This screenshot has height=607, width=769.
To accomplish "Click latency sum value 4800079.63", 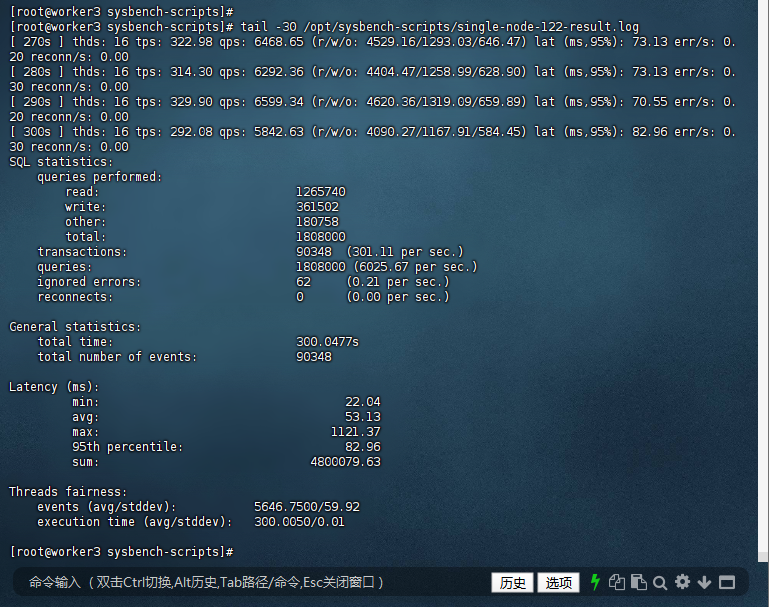I will (345, 462).
